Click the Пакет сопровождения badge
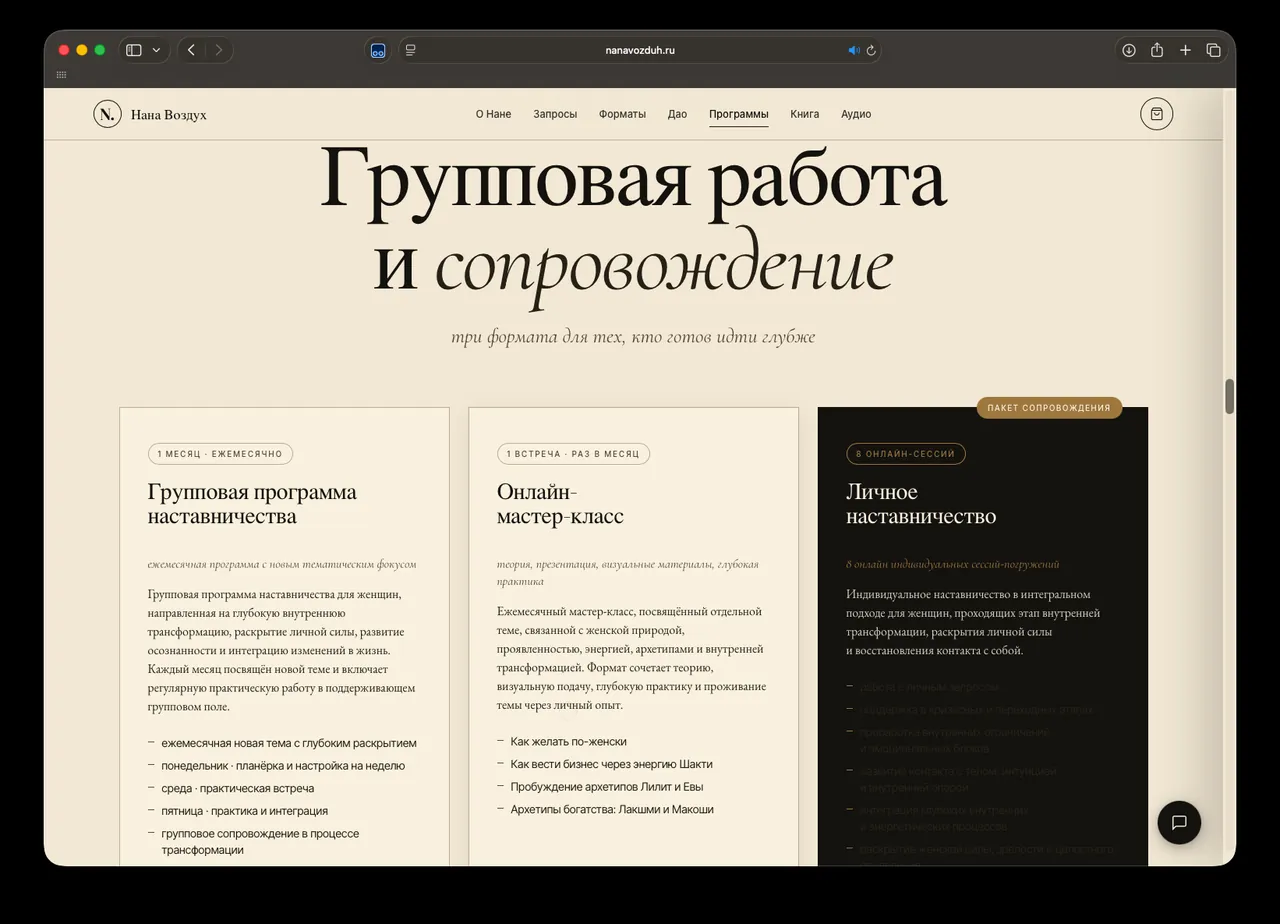 (1049, 408)
